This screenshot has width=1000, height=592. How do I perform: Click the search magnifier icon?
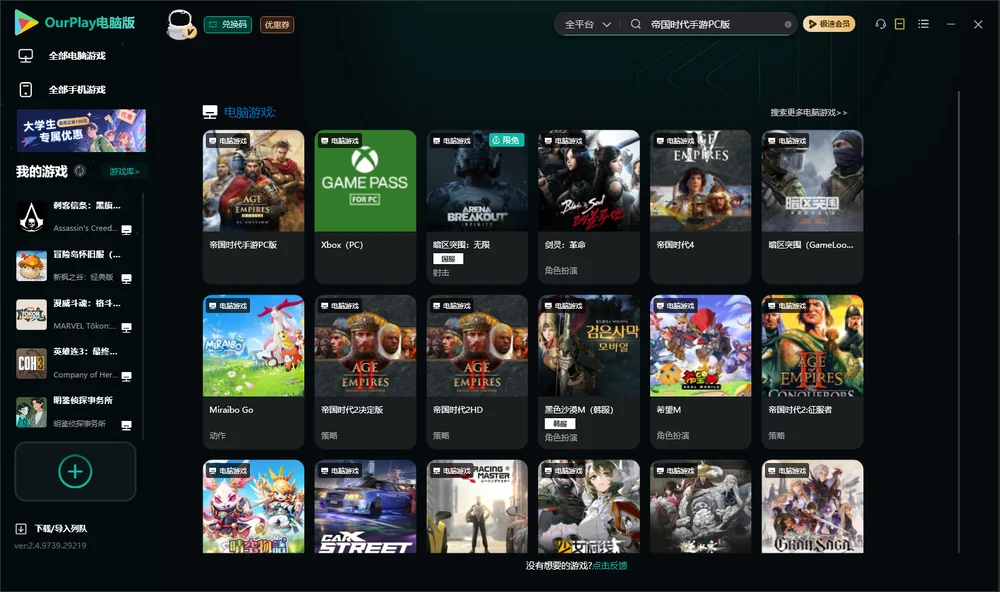pos(636,24)
